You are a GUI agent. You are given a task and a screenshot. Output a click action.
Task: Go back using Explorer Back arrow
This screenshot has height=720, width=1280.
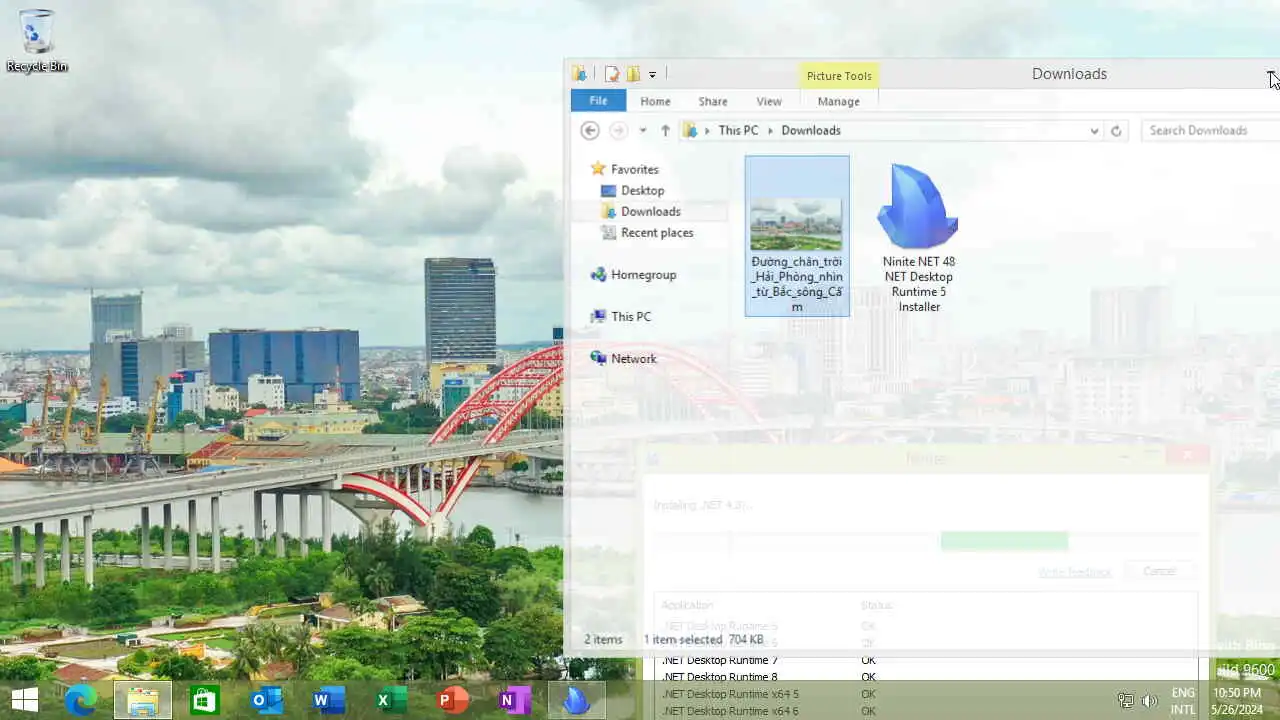click(x=590, y=130)
